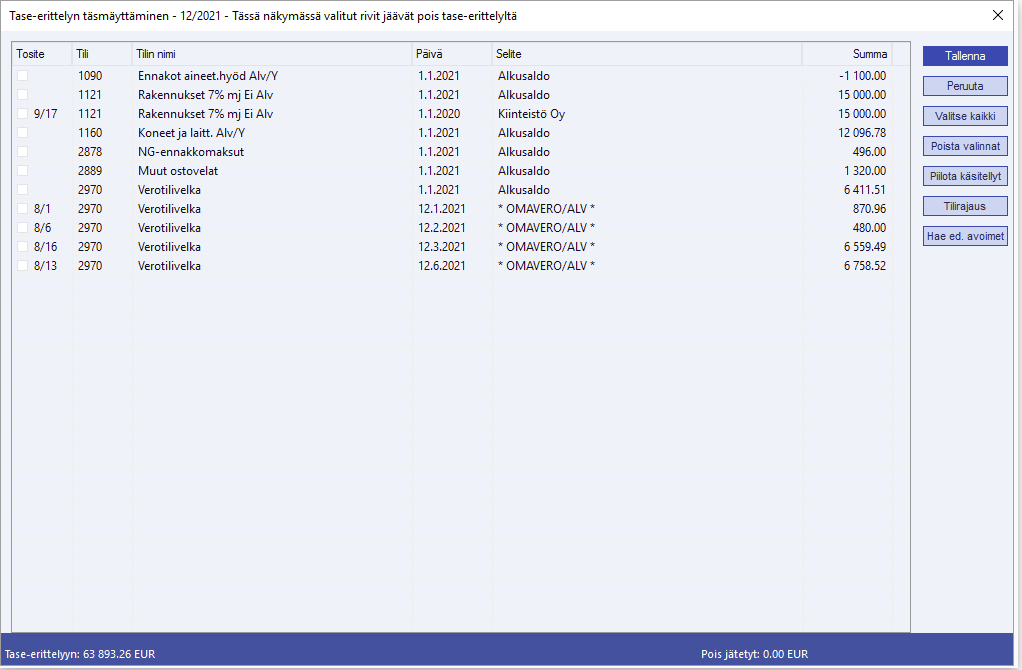
Task: Sort by the Tilin nimi column header
Action: [x=270, y=54]
